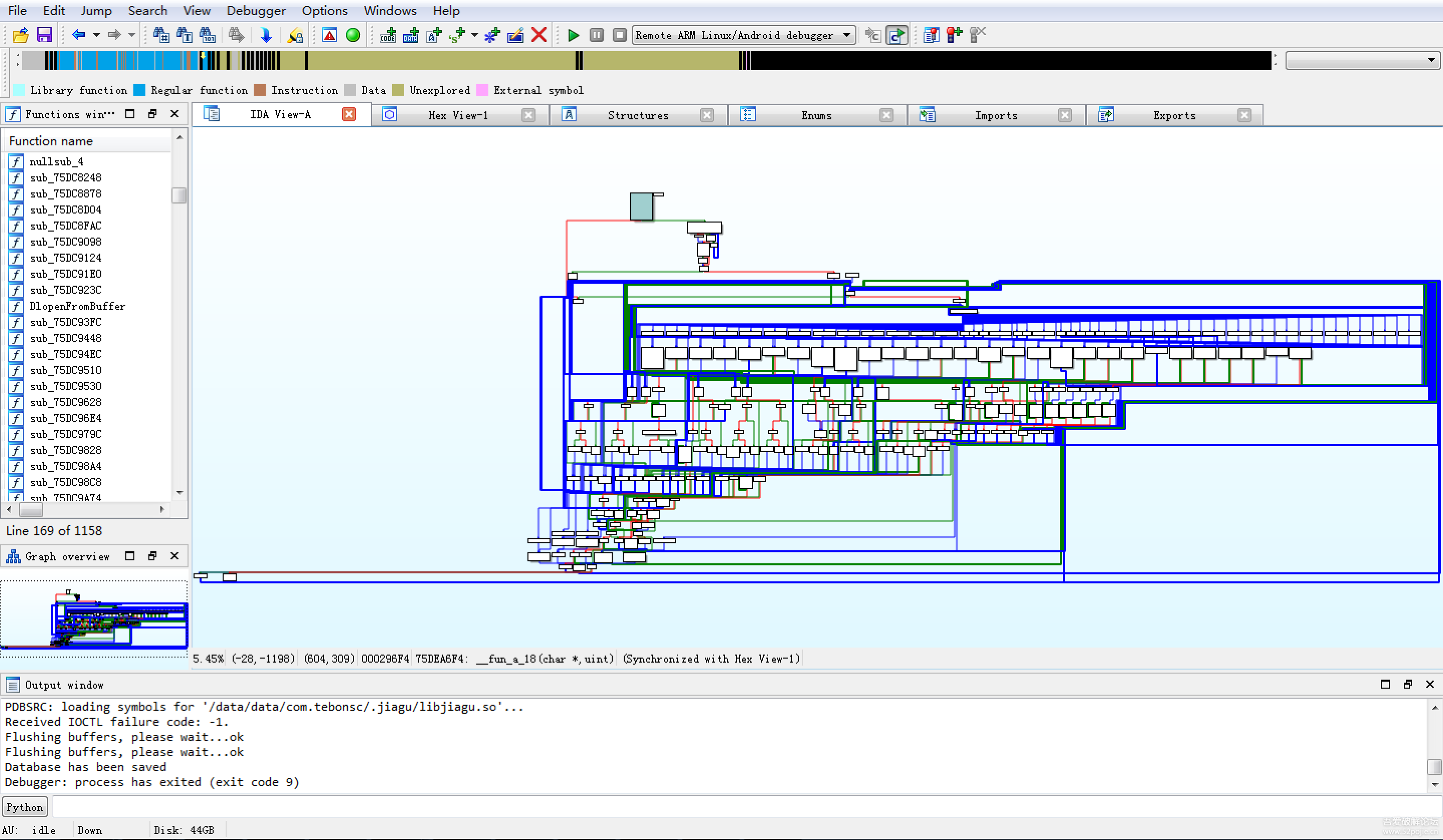Toggle source-level debugging C button
Image resolution: width=1443 pixels, height=840 pixels.
pos(896,36)
